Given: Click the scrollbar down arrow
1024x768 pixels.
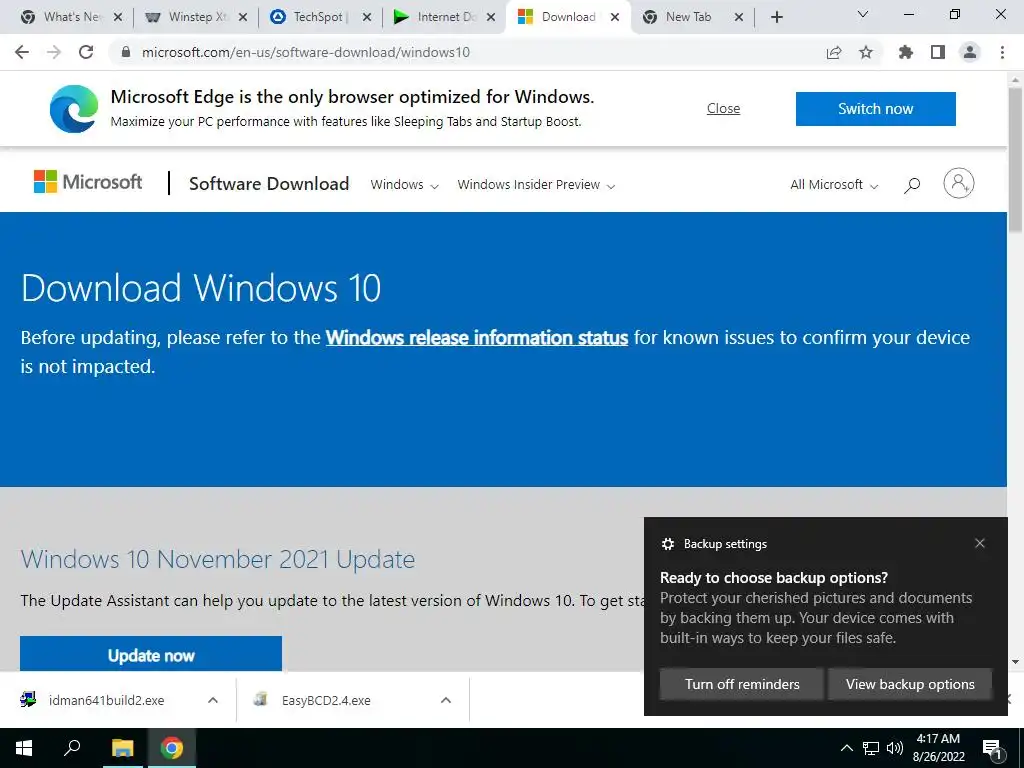Looking at the screenshot, I should (1016, 662).
